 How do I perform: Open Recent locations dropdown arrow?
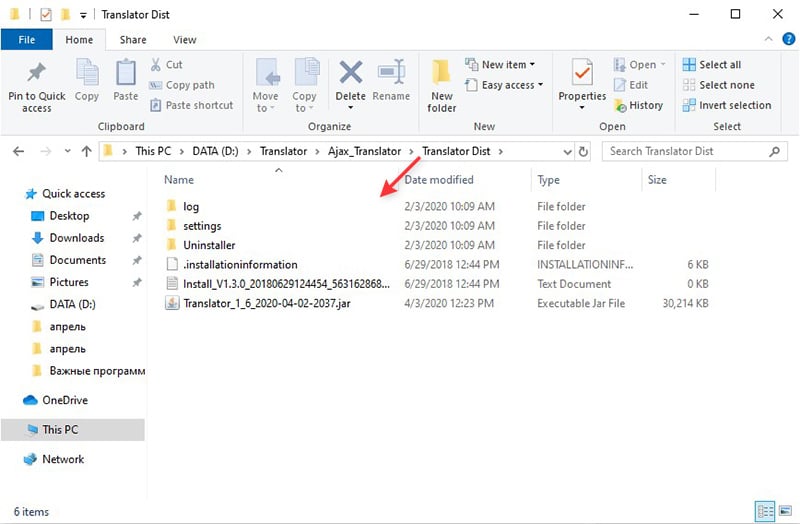point(67,152)
